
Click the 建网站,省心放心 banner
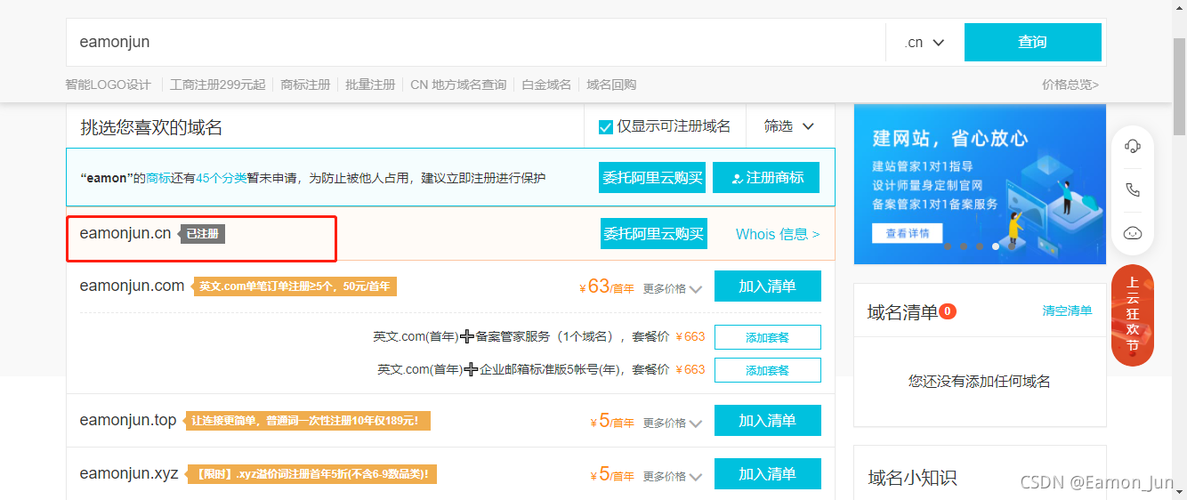coord(980,184)
